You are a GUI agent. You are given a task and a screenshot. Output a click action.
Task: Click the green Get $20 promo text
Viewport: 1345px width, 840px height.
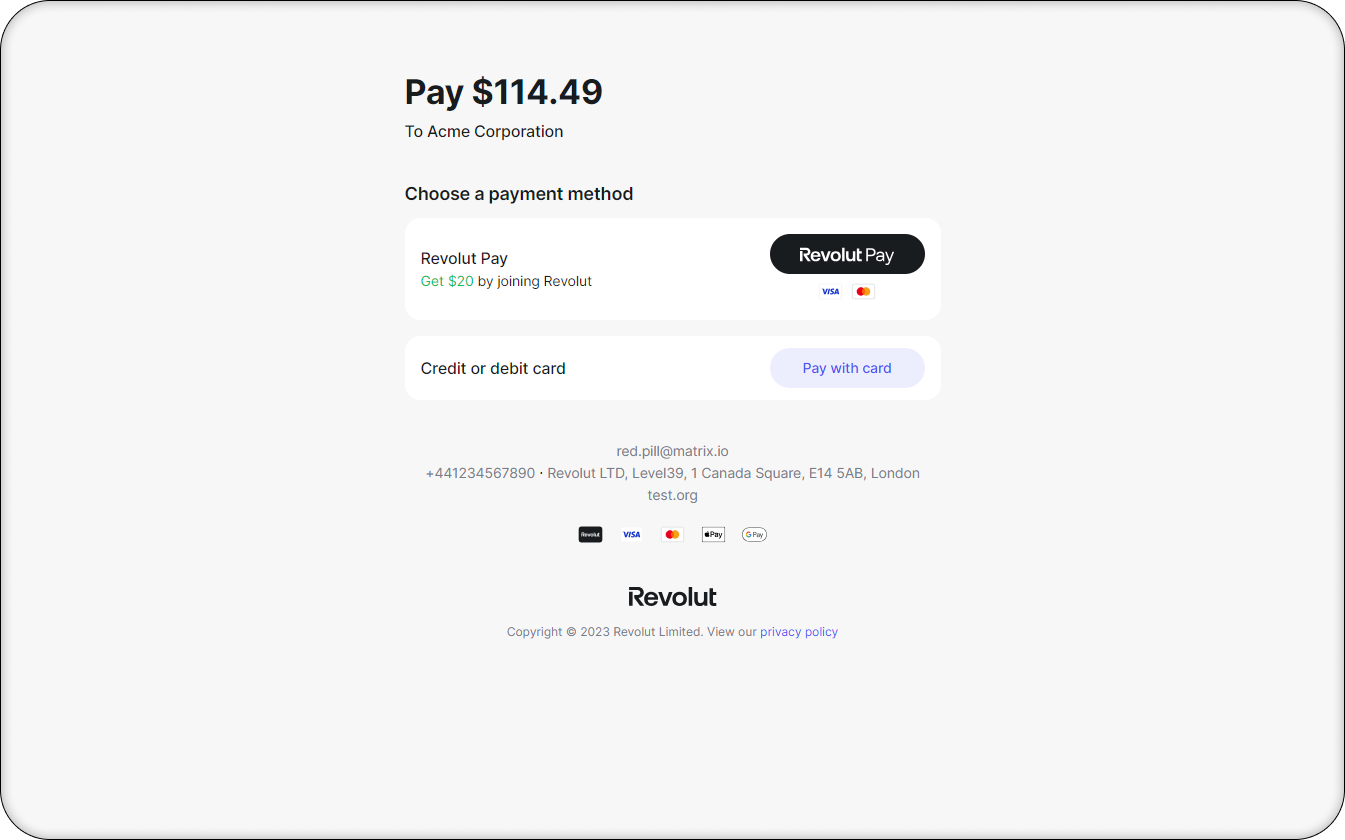tap(447, 281)
